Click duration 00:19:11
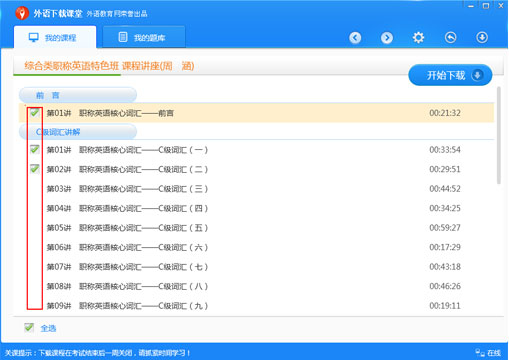 tap(445, 306)
